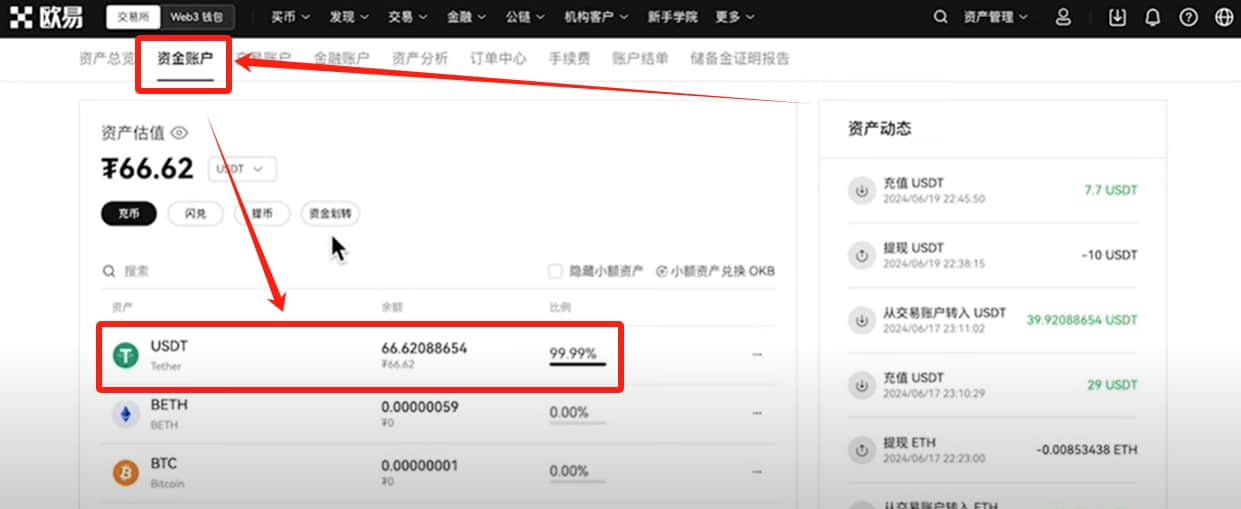
Task: Open the language globe icon
Action: tap(1223, 17)
